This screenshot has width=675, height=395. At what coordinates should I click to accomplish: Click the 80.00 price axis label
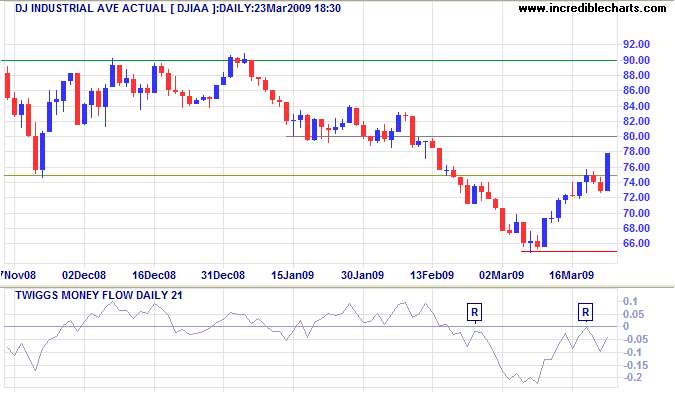point(636,136)
